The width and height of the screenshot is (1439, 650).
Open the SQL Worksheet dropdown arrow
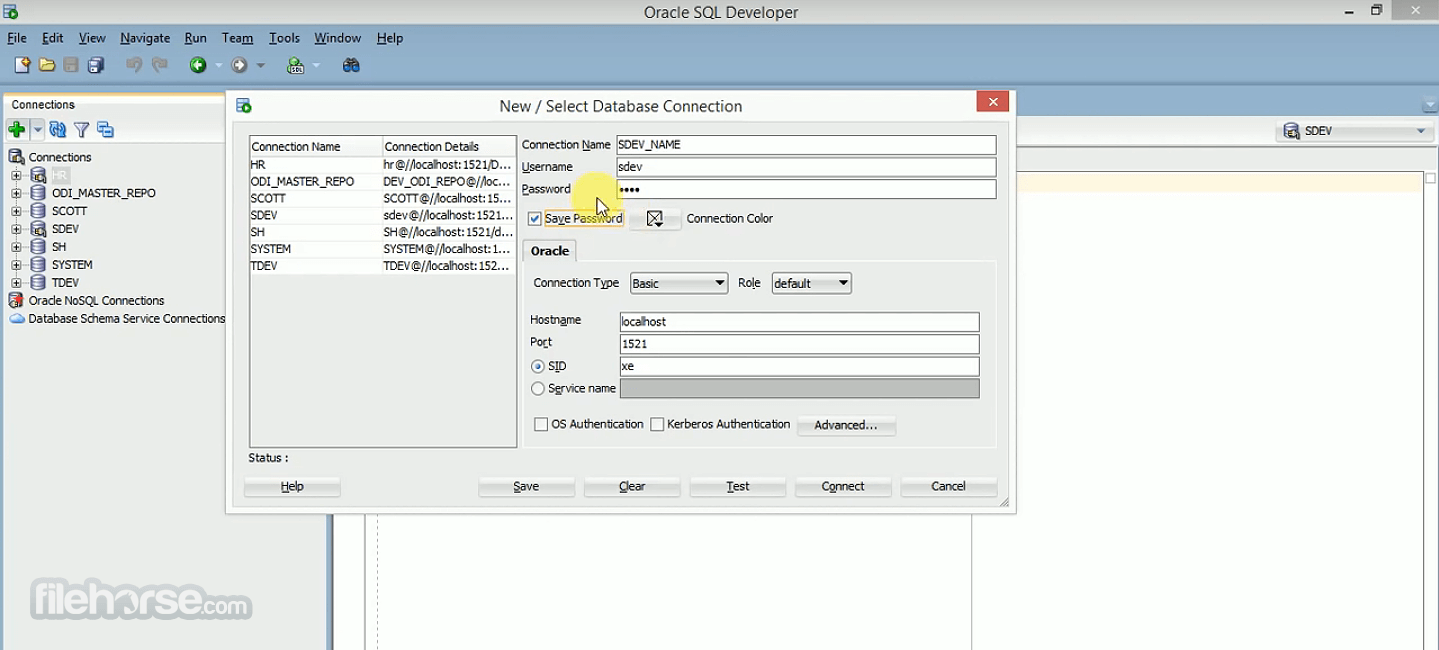coord(316,66)
